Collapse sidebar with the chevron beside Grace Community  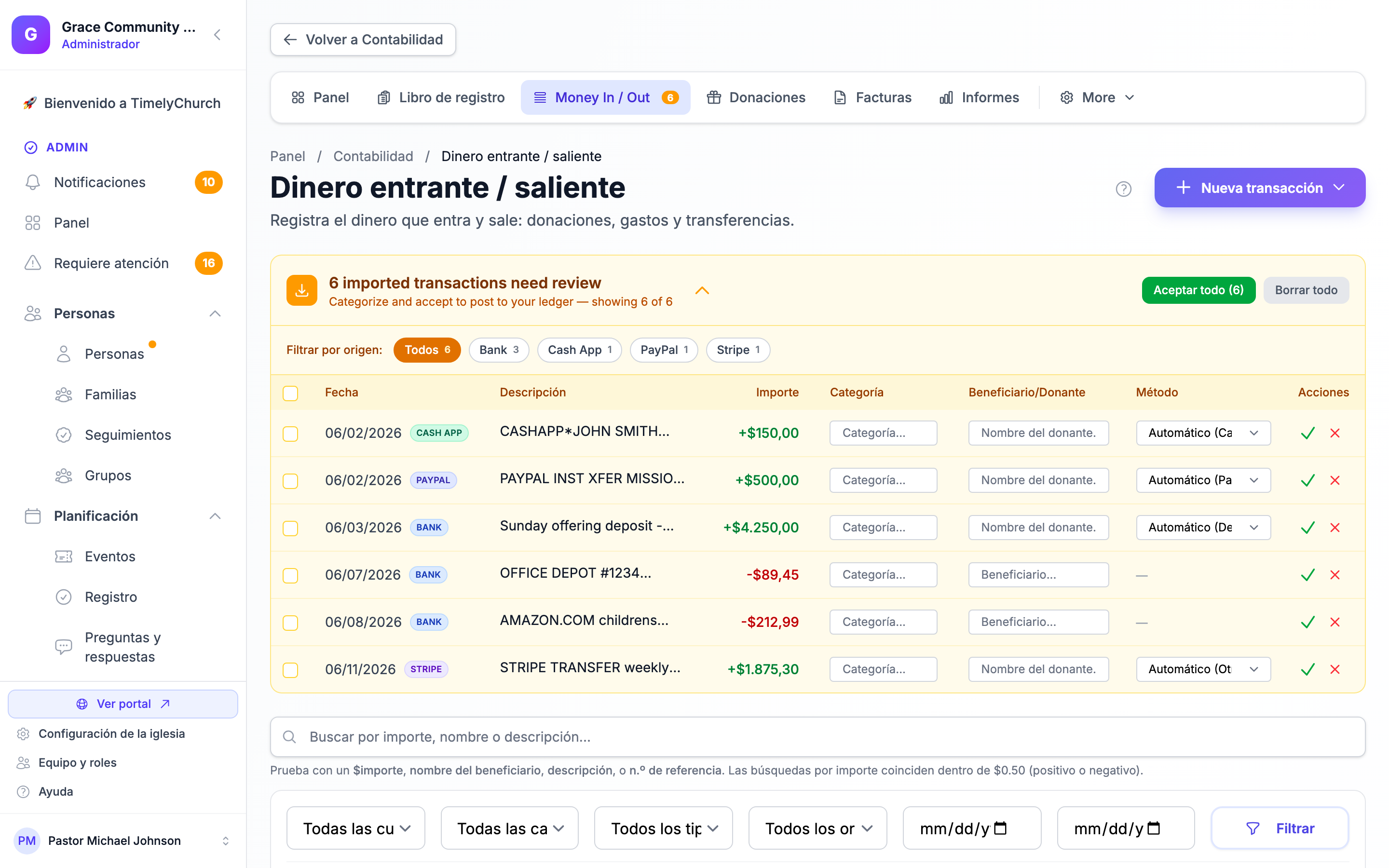tap(218, 35)
